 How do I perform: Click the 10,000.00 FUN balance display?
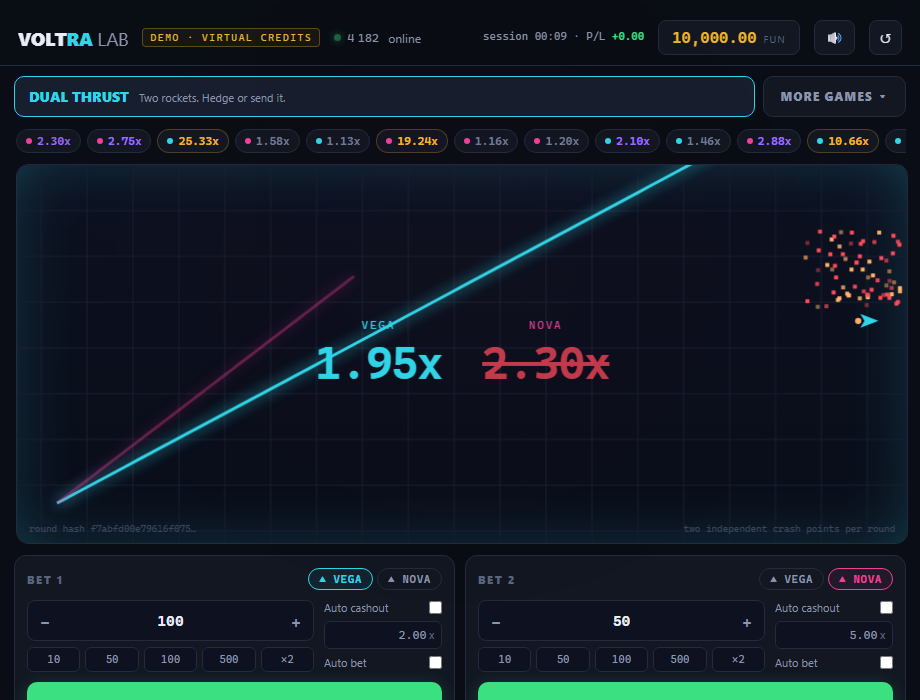pyautogui.click(x=729, y=38)
